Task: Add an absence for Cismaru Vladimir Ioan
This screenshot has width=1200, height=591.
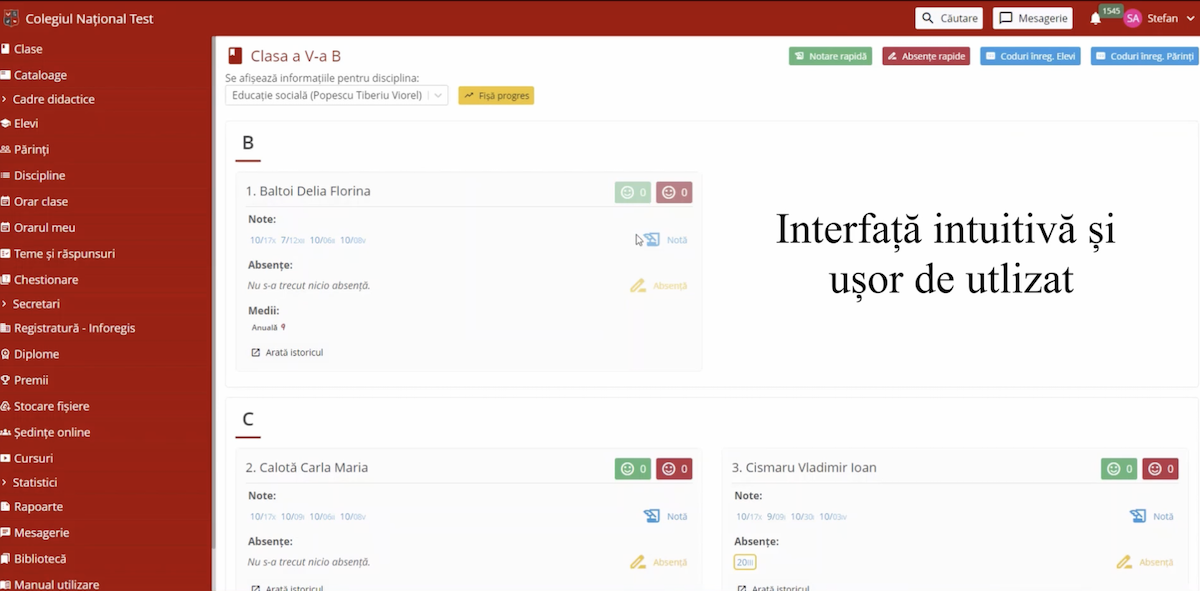Action: coord(1145,562)
